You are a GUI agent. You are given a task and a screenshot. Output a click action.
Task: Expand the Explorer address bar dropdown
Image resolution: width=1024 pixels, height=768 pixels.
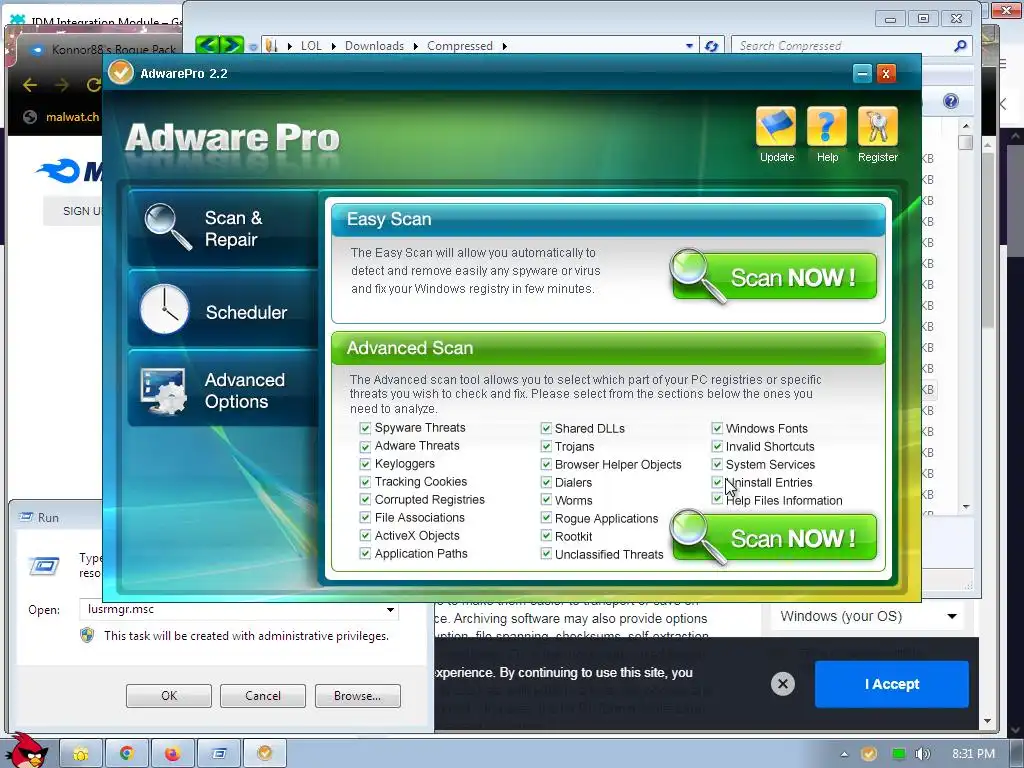[x=689, y=46]
